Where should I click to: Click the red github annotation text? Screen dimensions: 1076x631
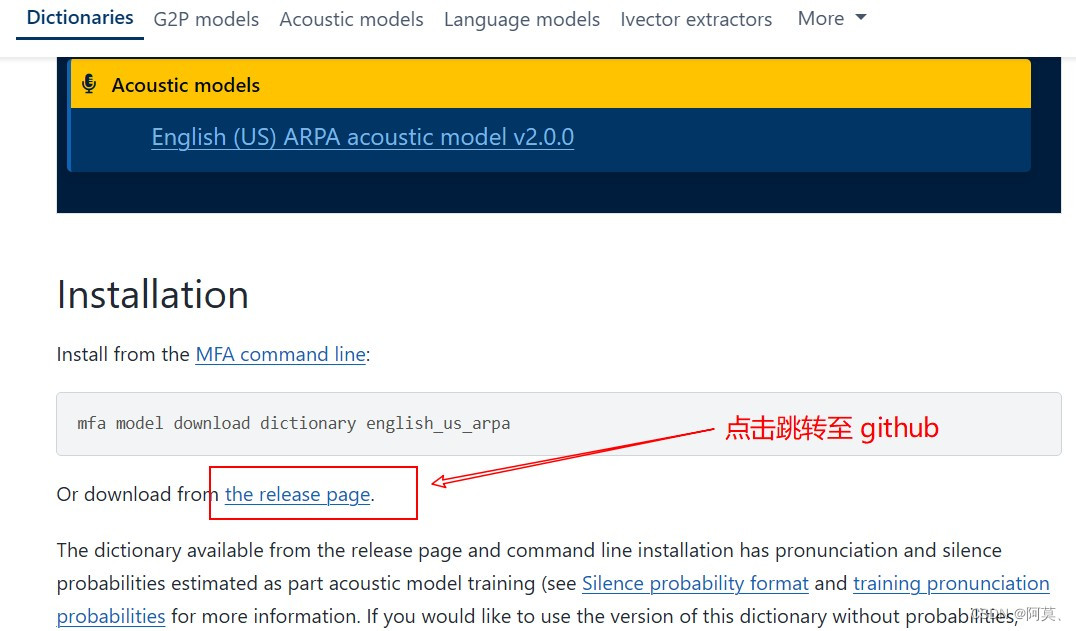click(831, 428)
